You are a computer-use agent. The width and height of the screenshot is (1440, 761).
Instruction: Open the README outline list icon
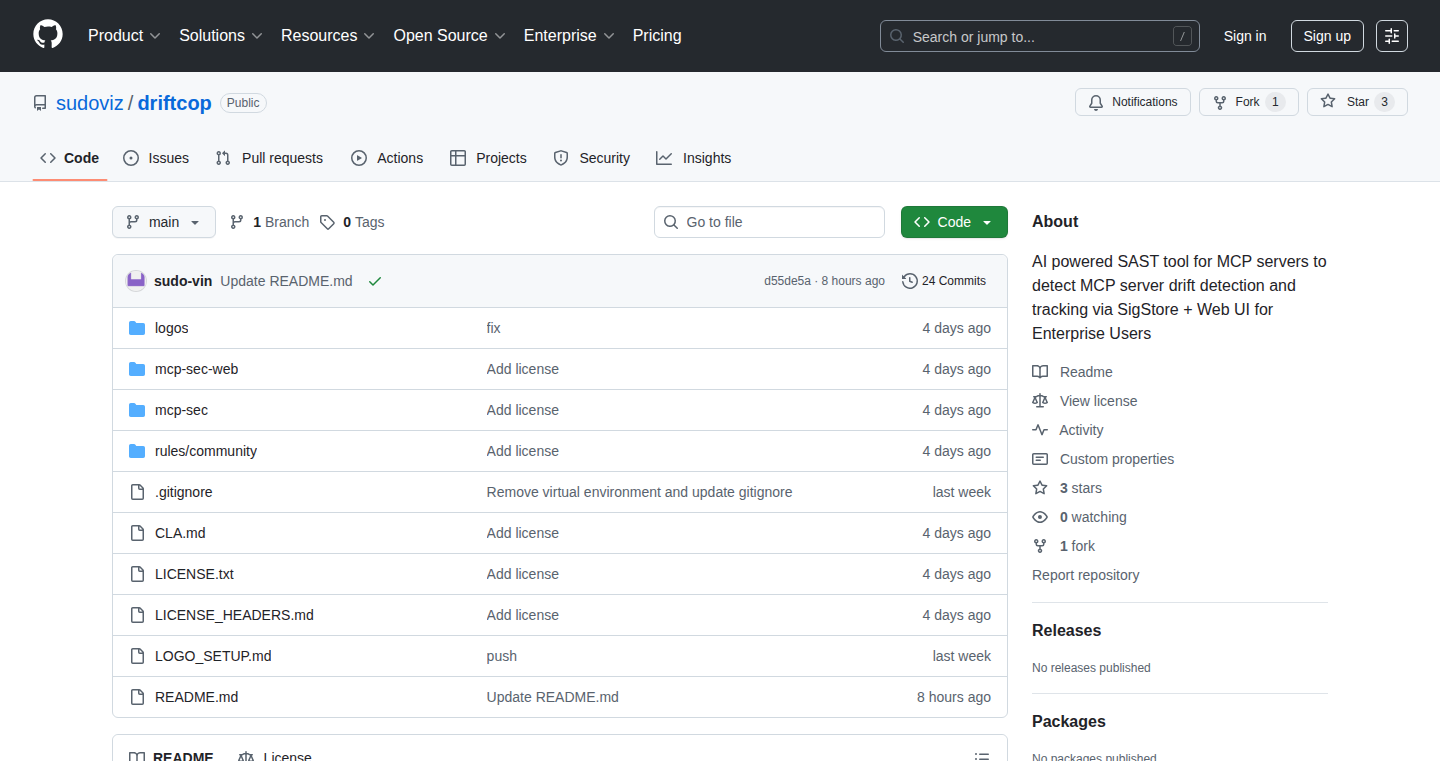[982, 757]
